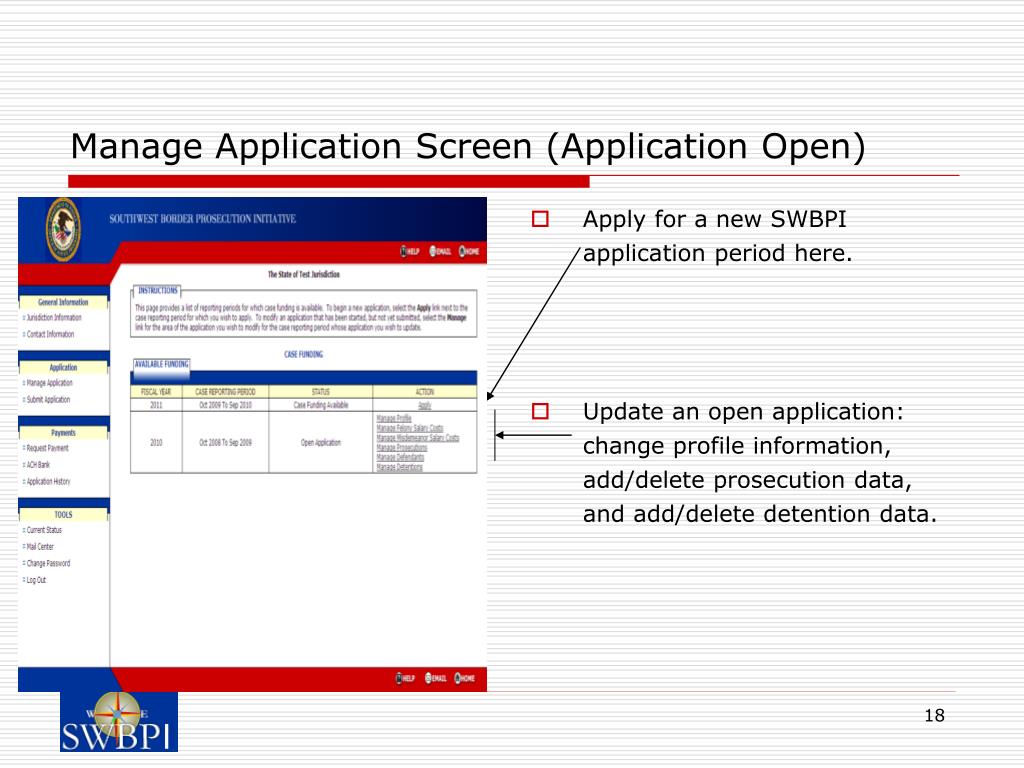1024x768 pixels.
Task: Go Home using the top red bar
Action: tap(469, 251)
